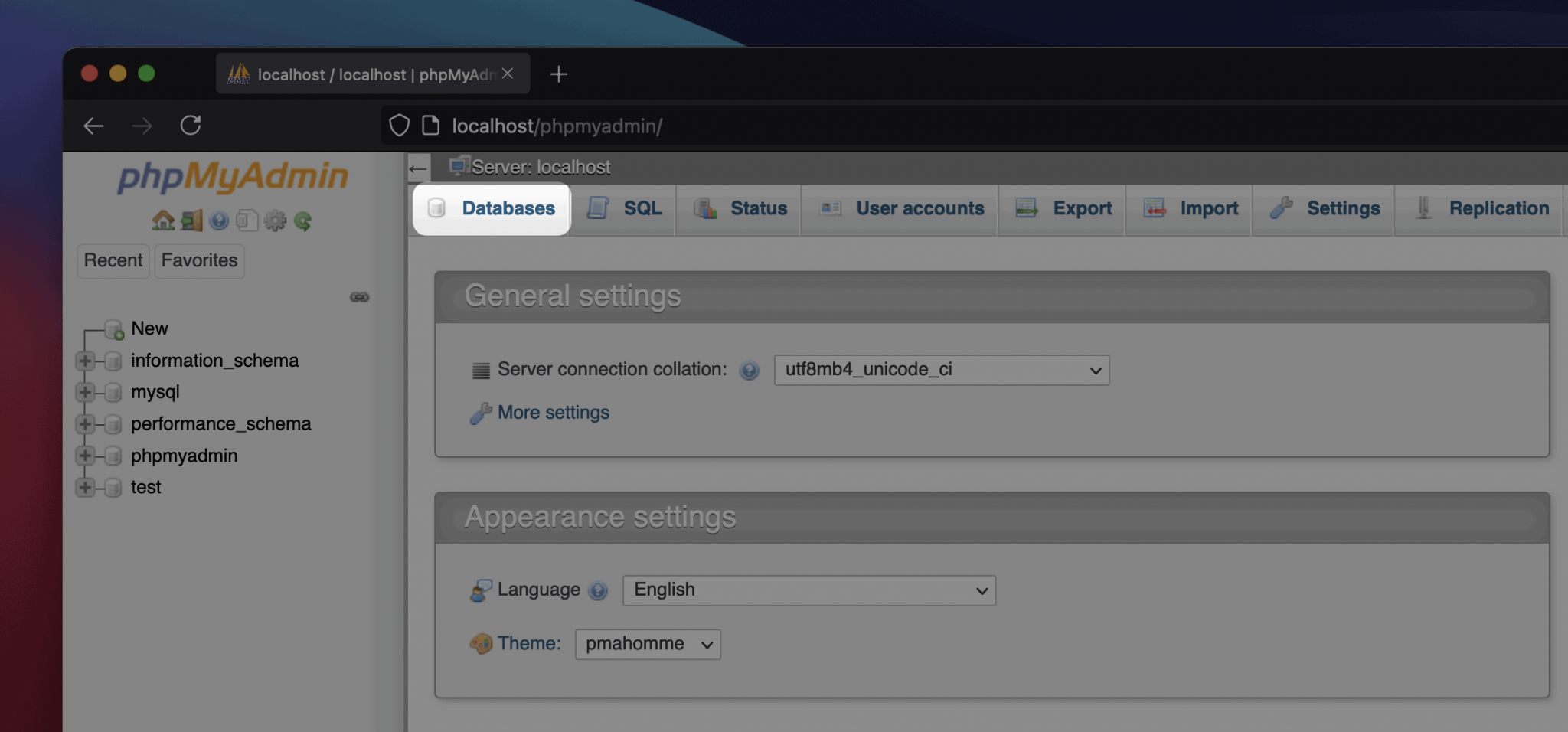Screen dimensions: 1568x732
Task: Expand the performance_schema database node
Action: click(x=85, y=424)
